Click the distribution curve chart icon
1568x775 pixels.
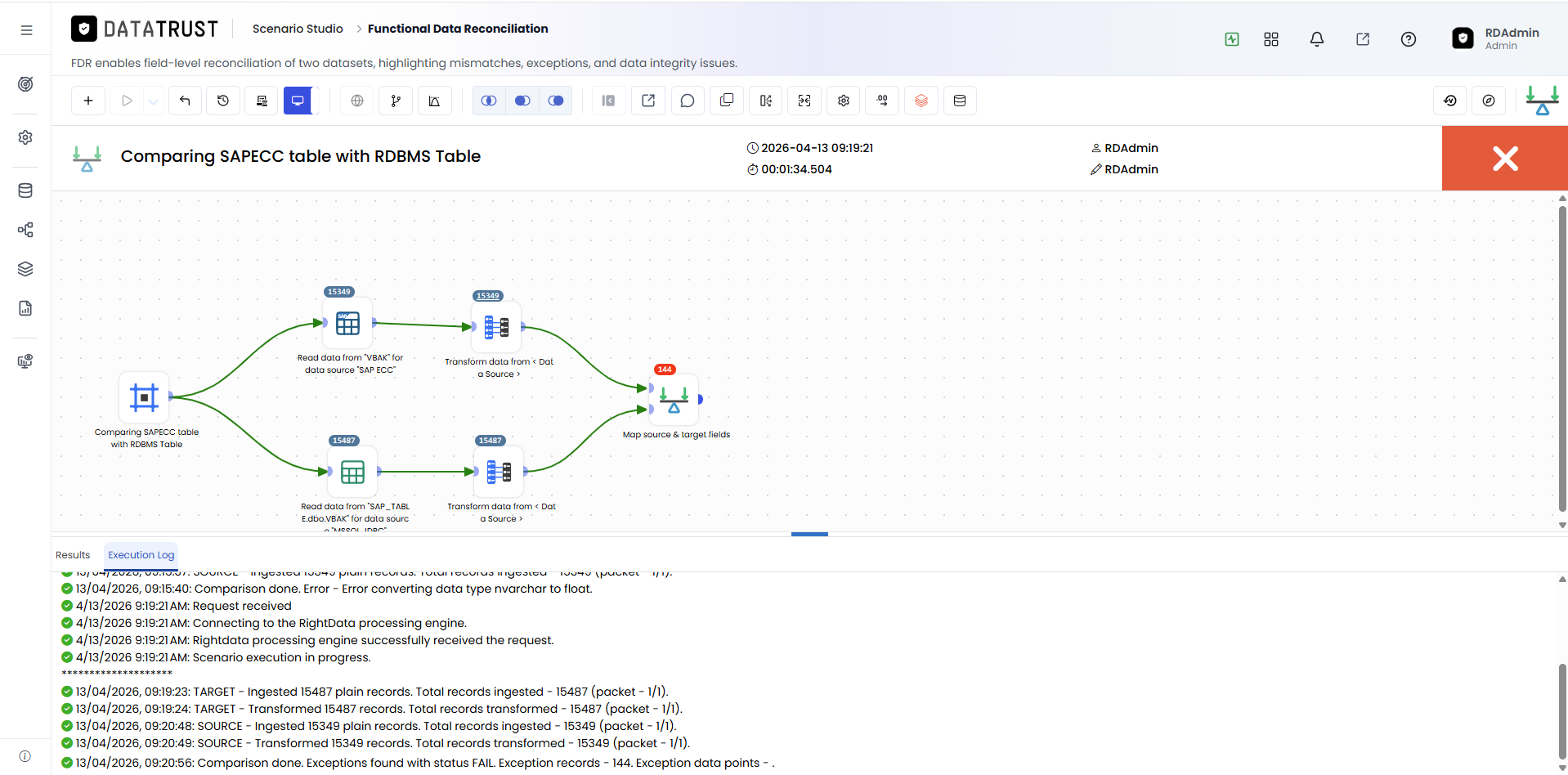click(x=435, y=101)
